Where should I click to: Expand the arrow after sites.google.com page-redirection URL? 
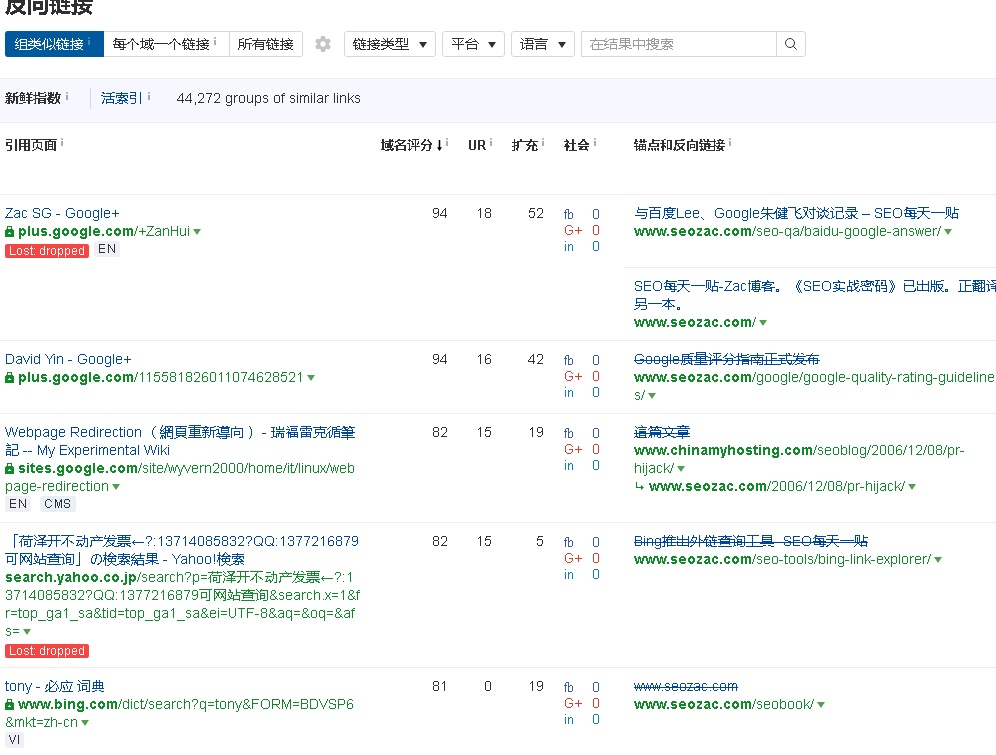pyautogui.click(x=116, y=487)
